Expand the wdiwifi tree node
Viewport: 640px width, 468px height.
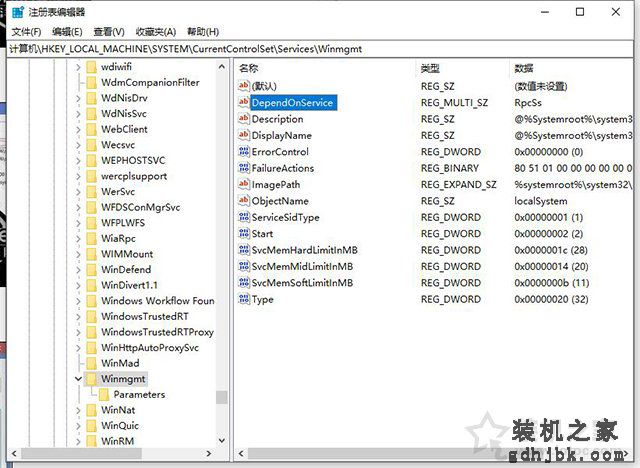coord(78,67)
